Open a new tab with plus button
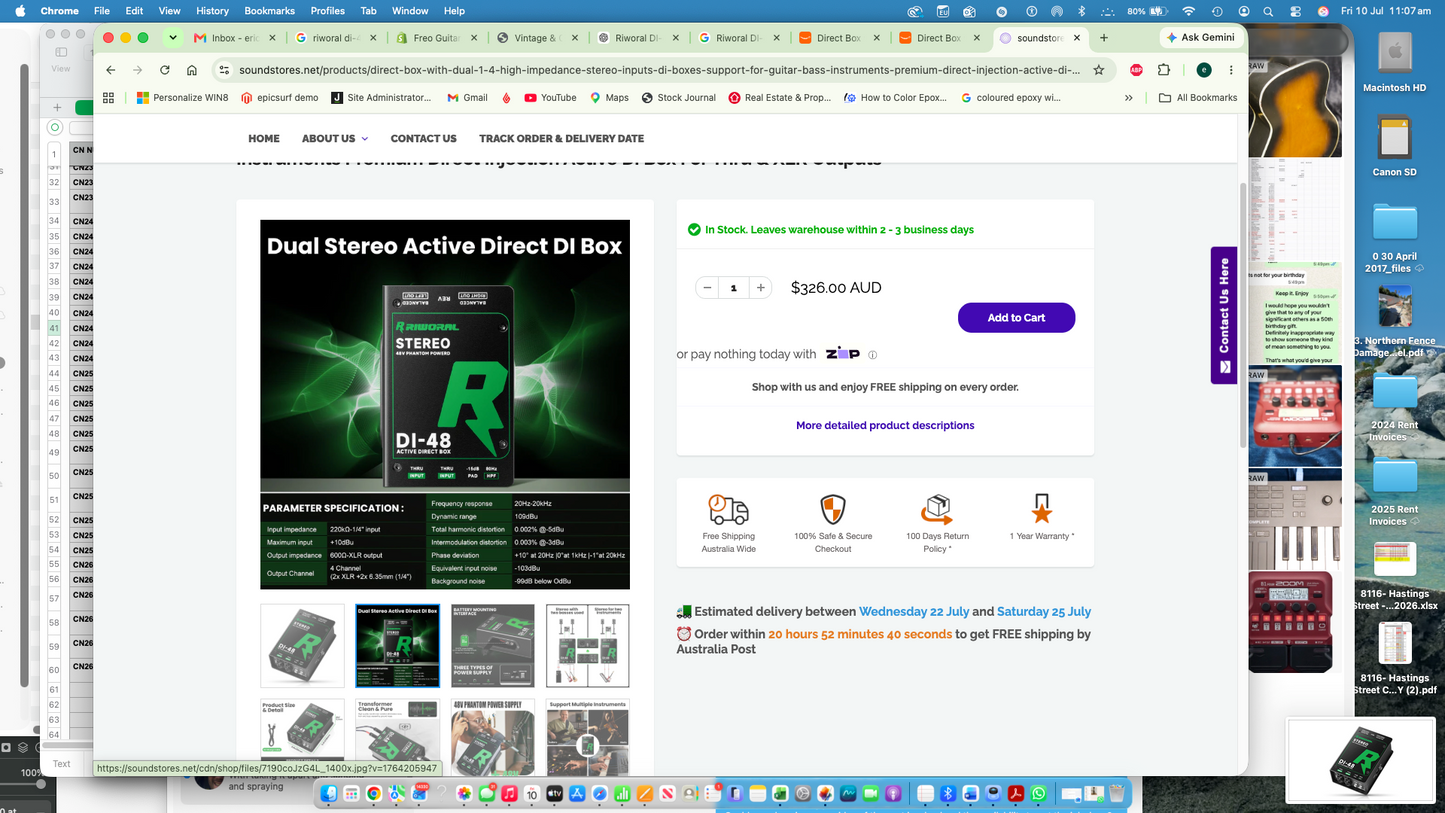 [x=1104, y=38]
